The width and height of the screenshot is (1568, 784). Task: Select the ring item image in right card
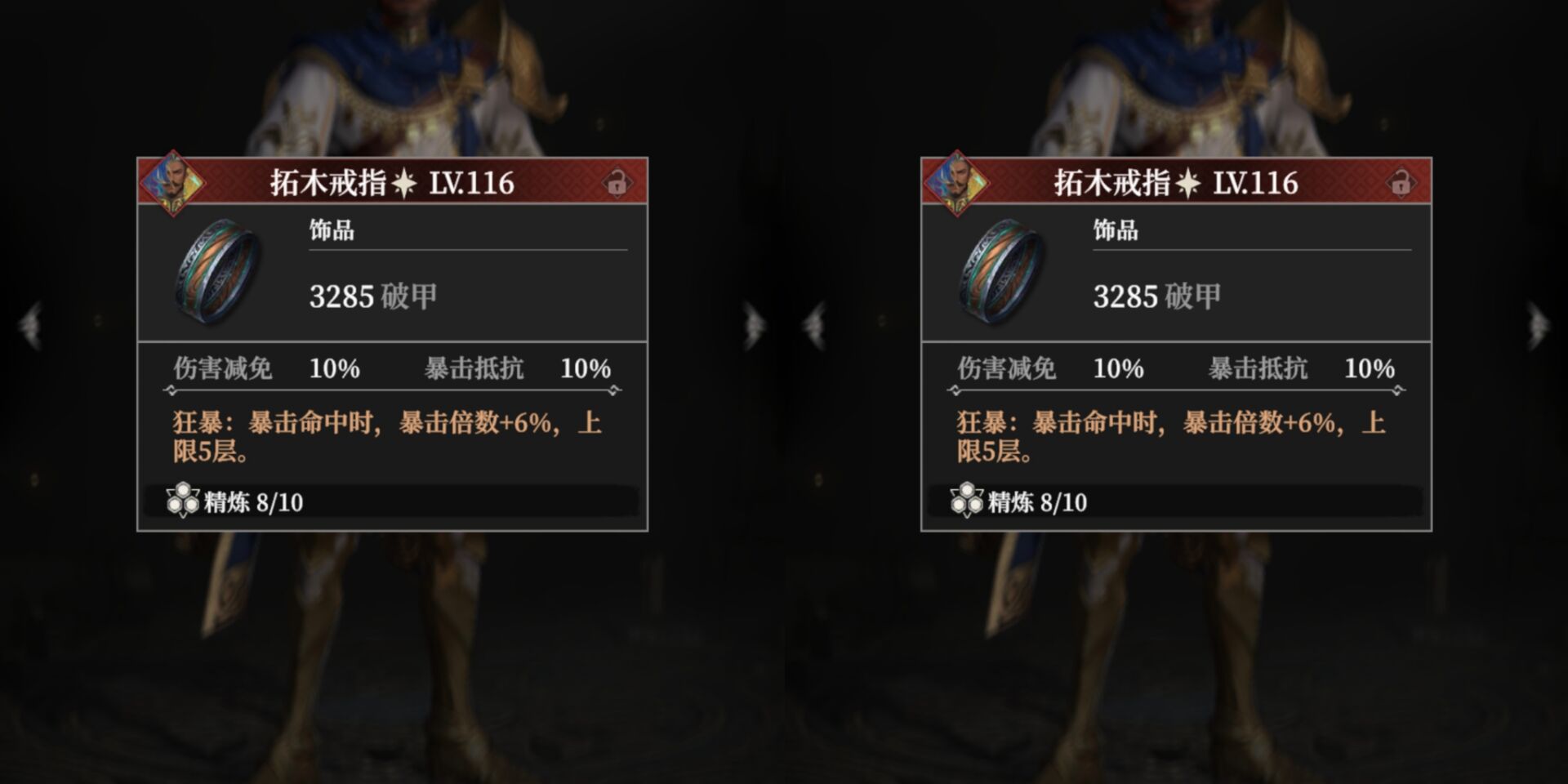1000,271
